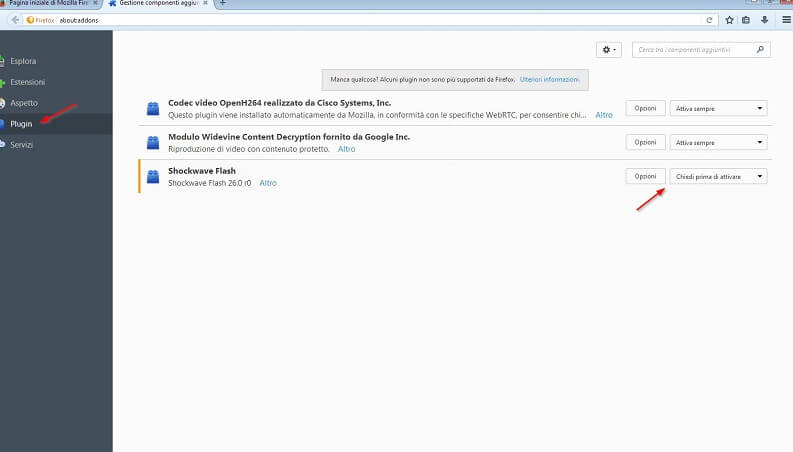The height and width of the screenshot is (452, 793).
Task: Click the Shockwave Flash 26.0 r0 version text
Action: click(209, 183)
